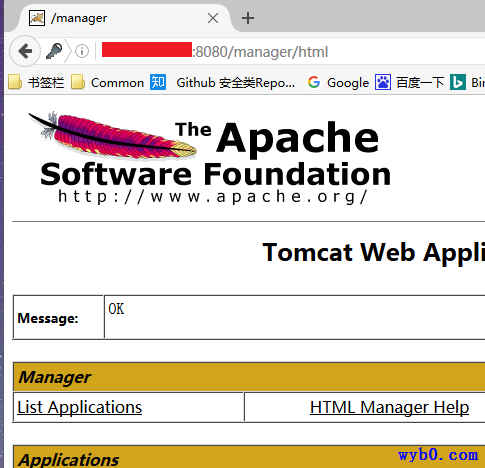Open the HTML Manager Help link
Viewport: 485px width, 468px height.
(x=389, y=407)
